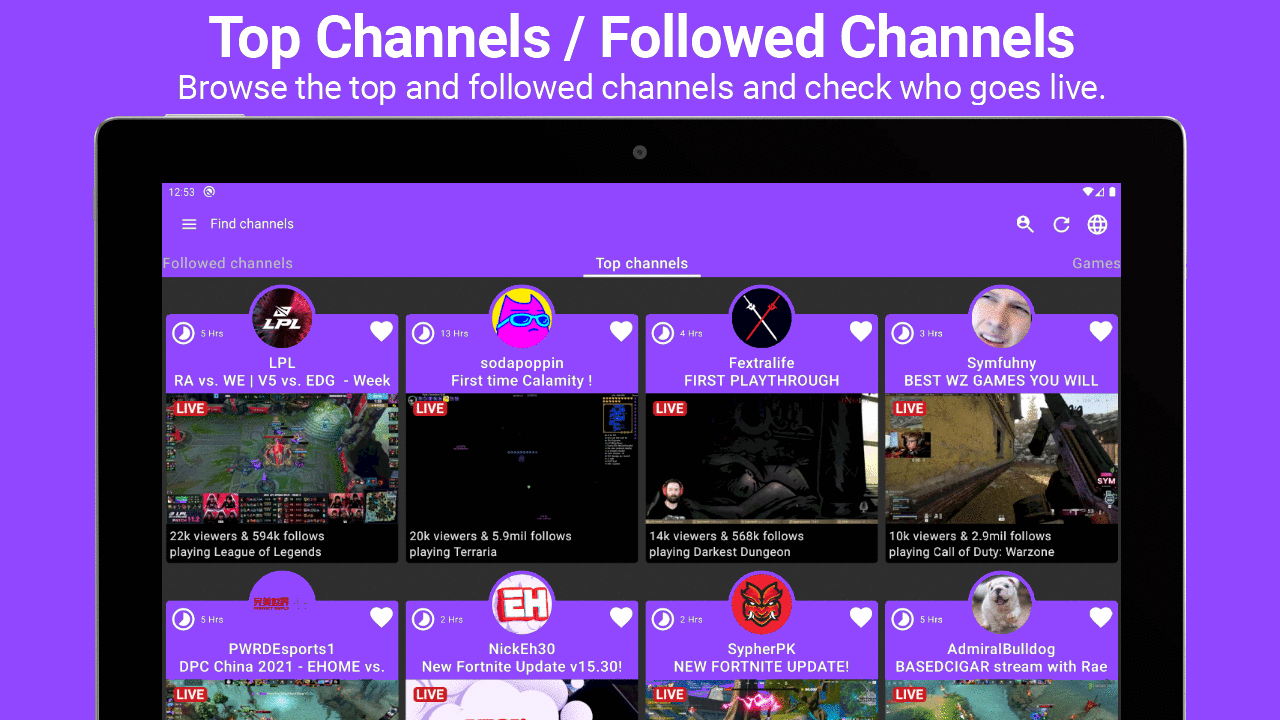Click the channel search magnifier icon
1280x720 pixels.
pos(1025,224)
